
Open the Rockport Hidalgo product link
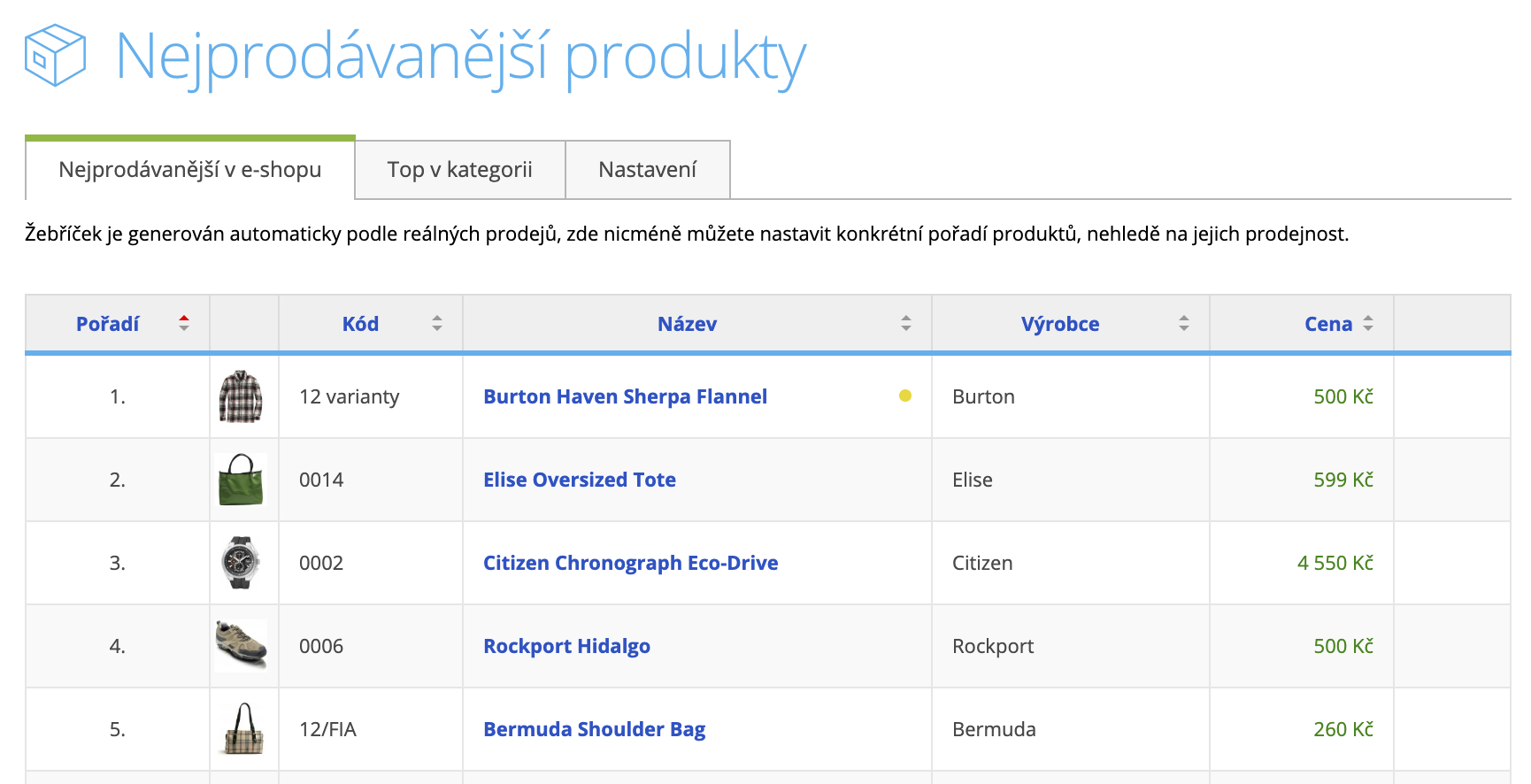[x=566, y=646]
